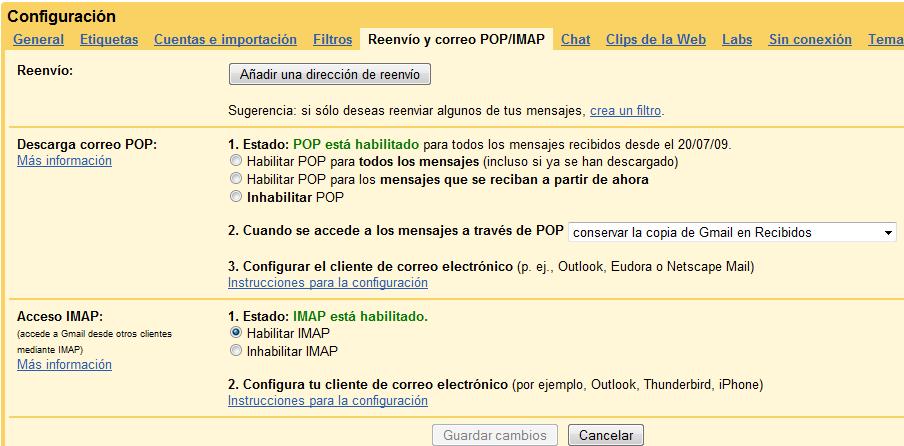904x446 pixels.
Task: Select Habilitar POP for messages from now on
Action: [x=235, y=179]
